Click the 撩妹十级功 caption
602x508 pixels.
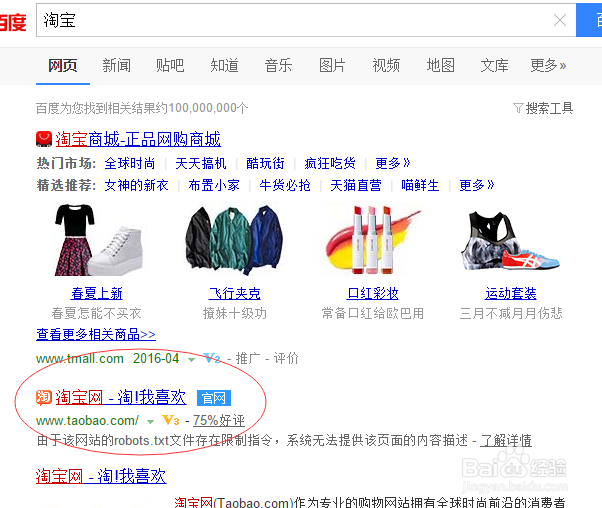click(235, 313)
